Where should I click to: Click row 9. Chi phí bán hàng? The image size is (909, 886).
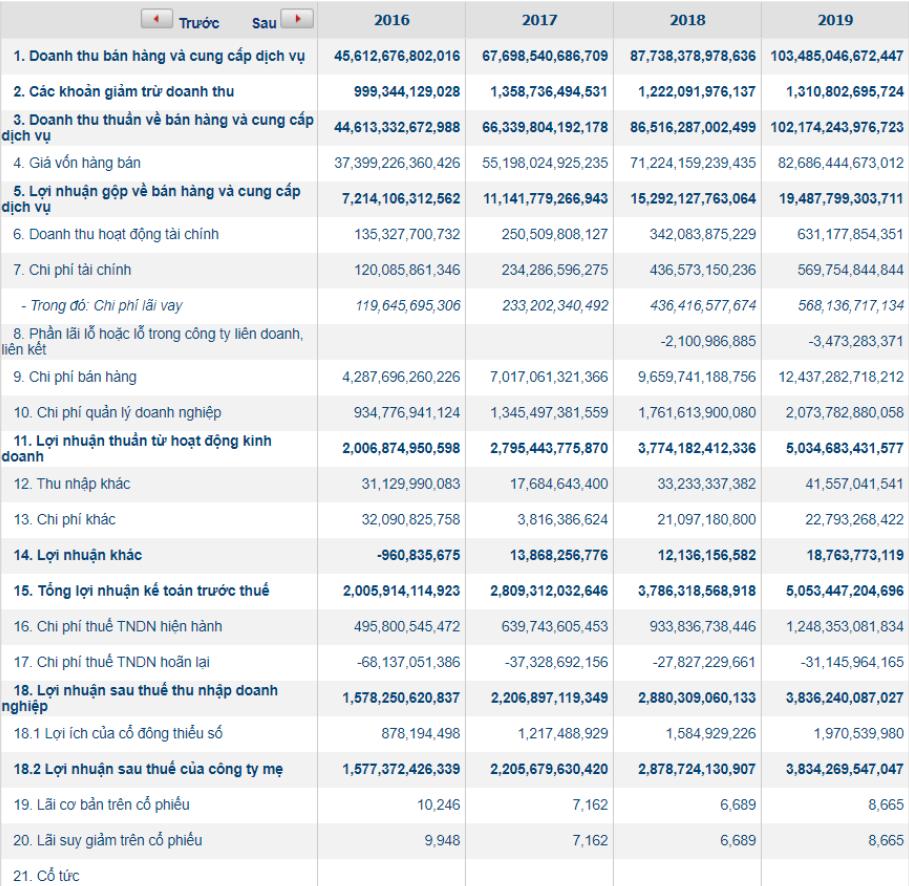(x=454, y=377)
